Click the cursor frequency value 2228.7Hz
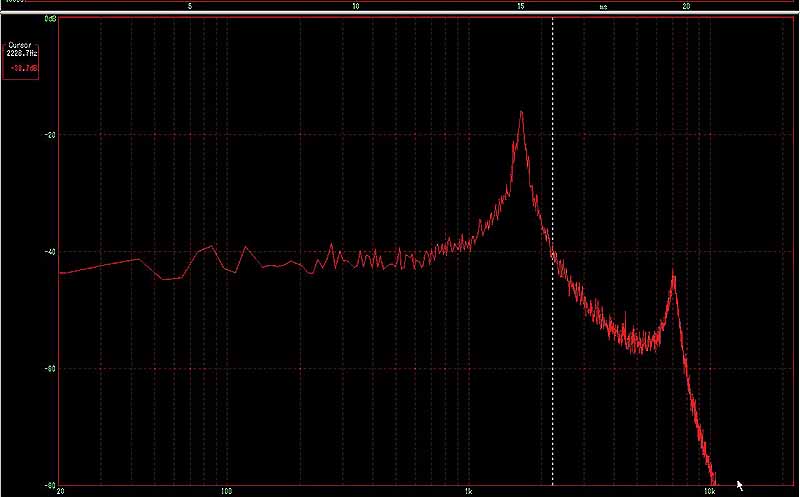The width and height of the screenshot is (800, 497). click(x=20, y=54)
